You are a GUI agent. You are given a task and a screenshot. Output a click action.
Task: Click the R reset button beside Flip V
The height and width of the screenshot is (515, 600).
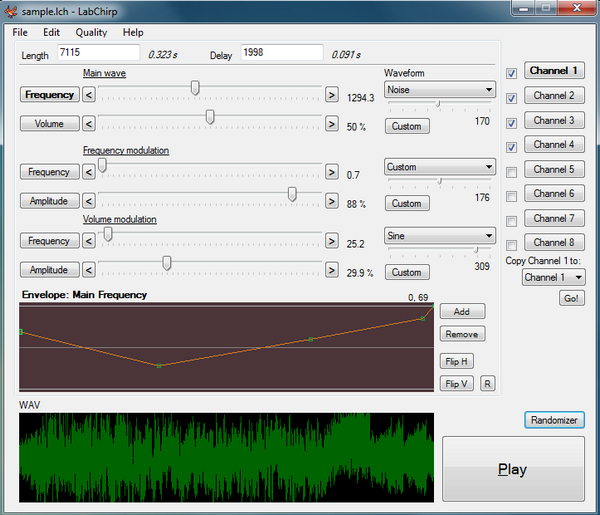pos(488,383)
